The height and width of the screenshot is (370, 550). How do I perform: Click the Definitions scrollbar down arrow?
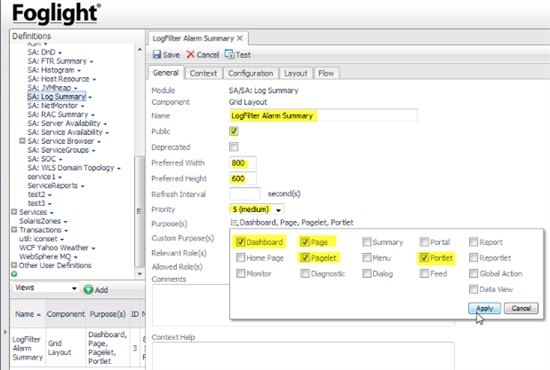(140, 274)
